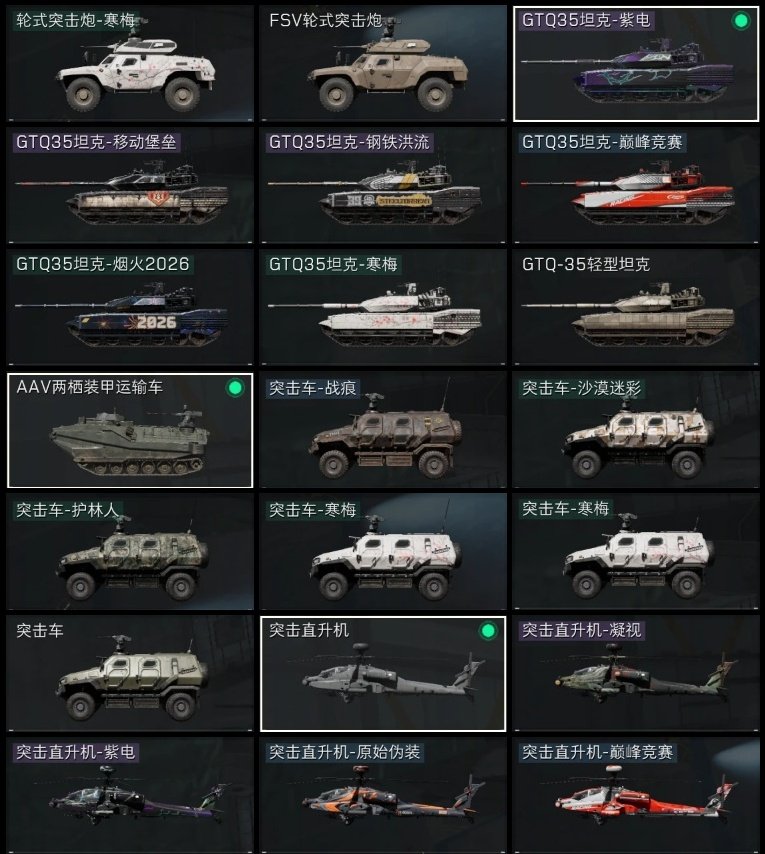Screen dimensions: 765x854
Task: Select the GTQ35坦克-寒梅 white tank skin
Action: point(383,308)
